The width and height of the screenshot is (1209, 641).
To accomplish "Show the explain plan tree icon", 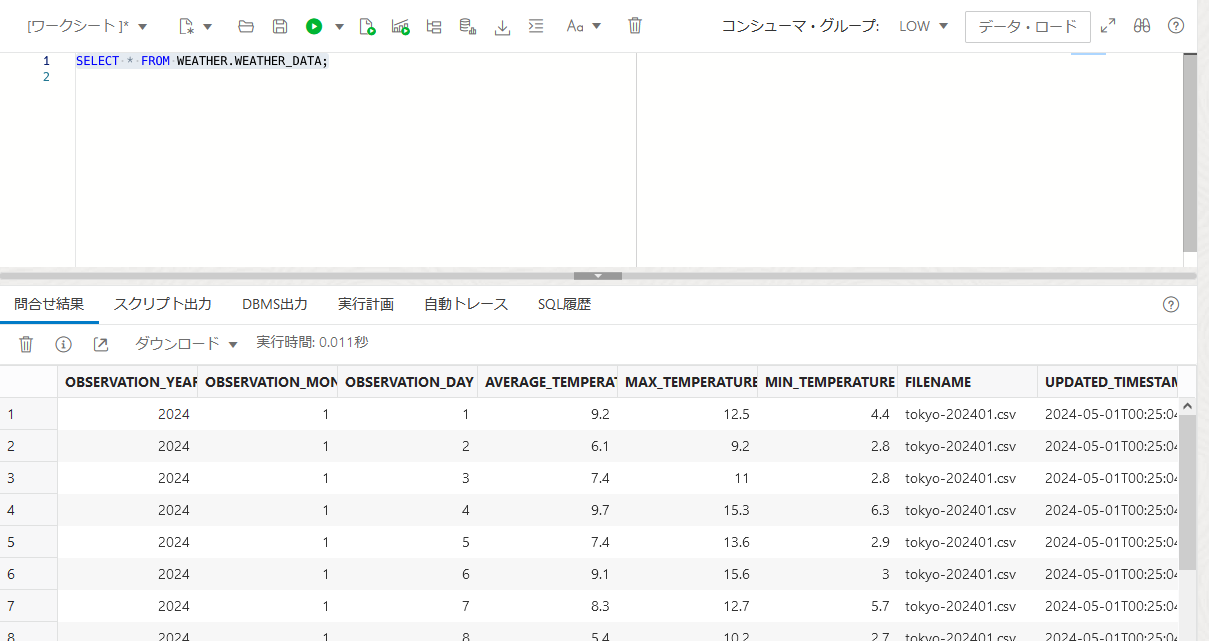I will [x=434, y=27].
